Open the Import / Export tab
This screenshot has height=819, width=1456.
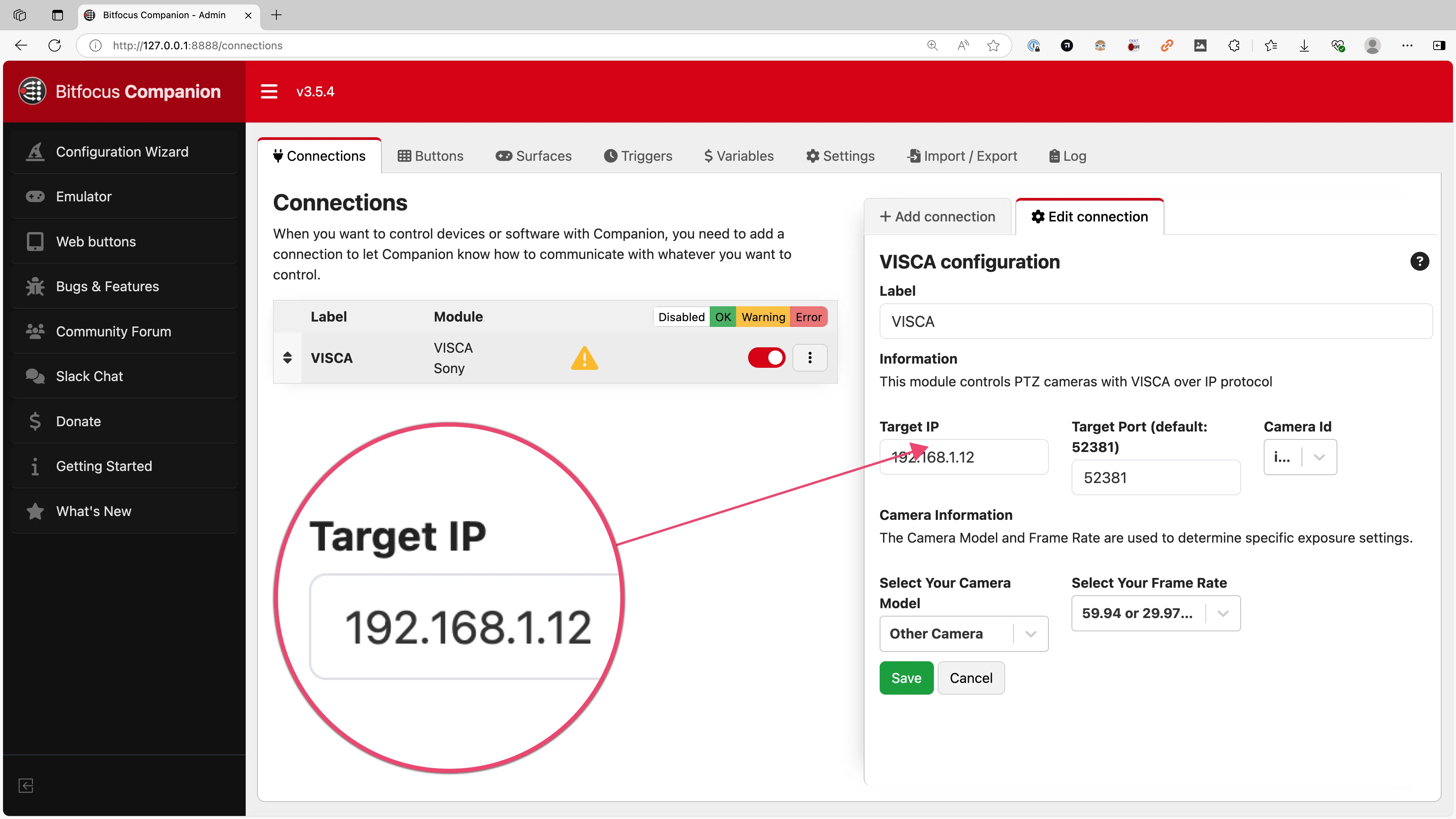click(x=962, y=156)
